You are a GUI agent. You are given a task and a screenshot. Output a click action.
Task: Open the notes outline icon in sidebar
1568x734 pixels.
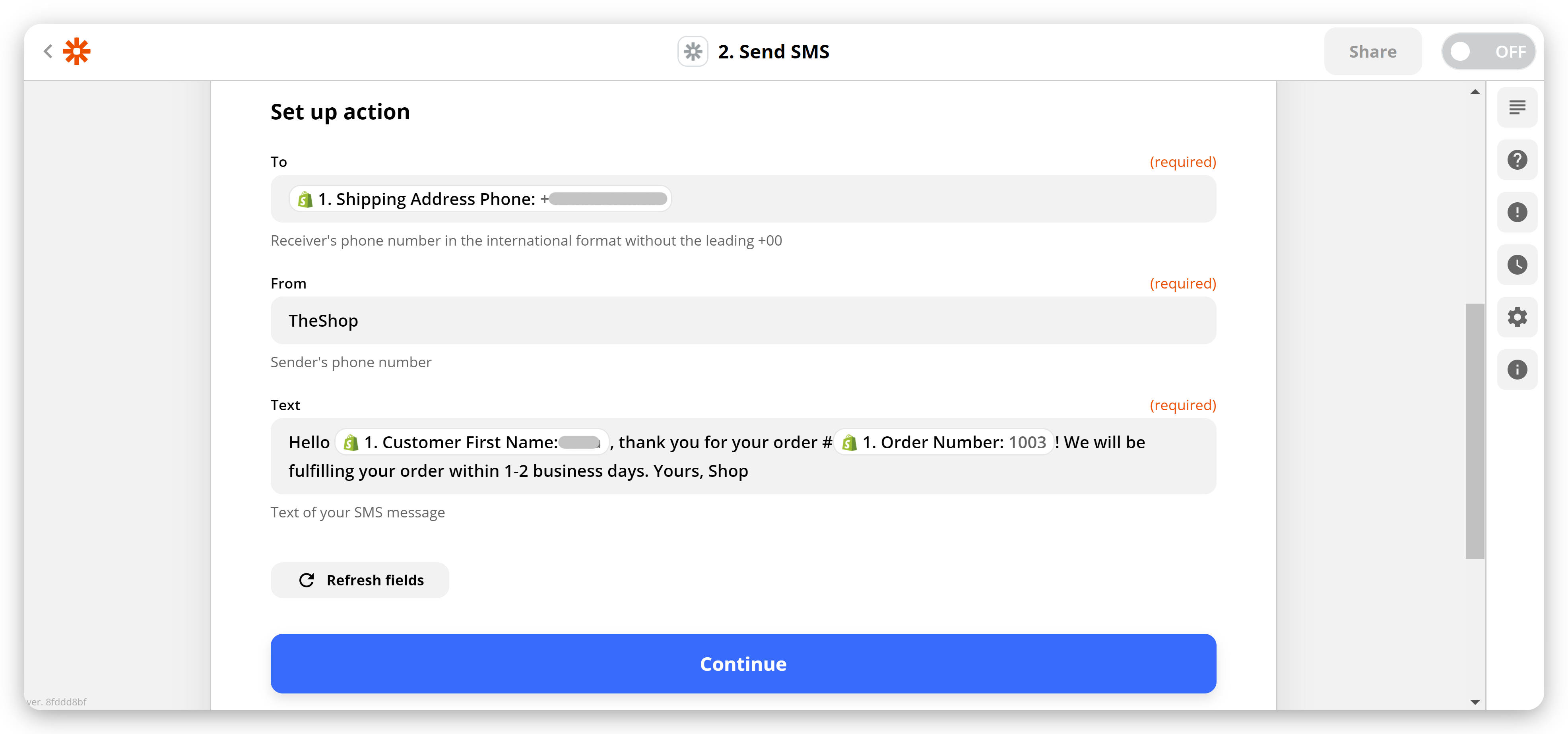(1517, 108)
